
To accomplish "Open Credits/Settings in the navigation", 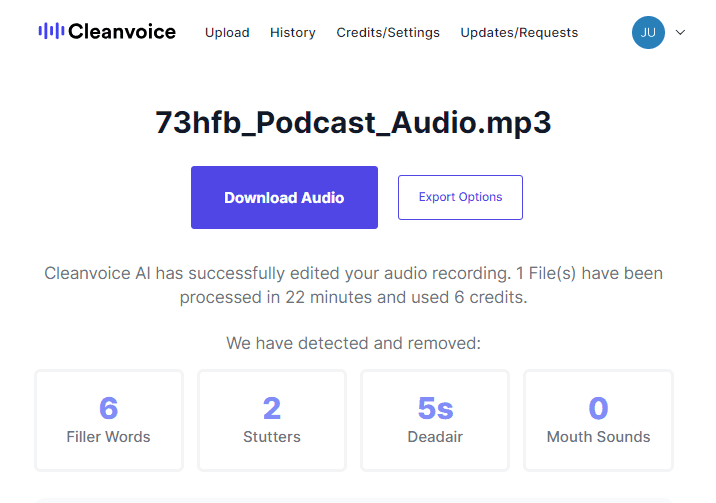I will click(x=388, y=33).
